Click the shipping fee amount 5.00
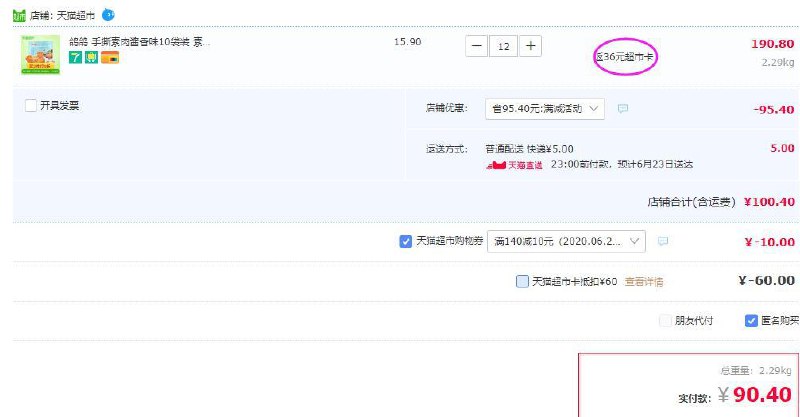Screen dimensions: 800x417 click(x=783, y=148)
